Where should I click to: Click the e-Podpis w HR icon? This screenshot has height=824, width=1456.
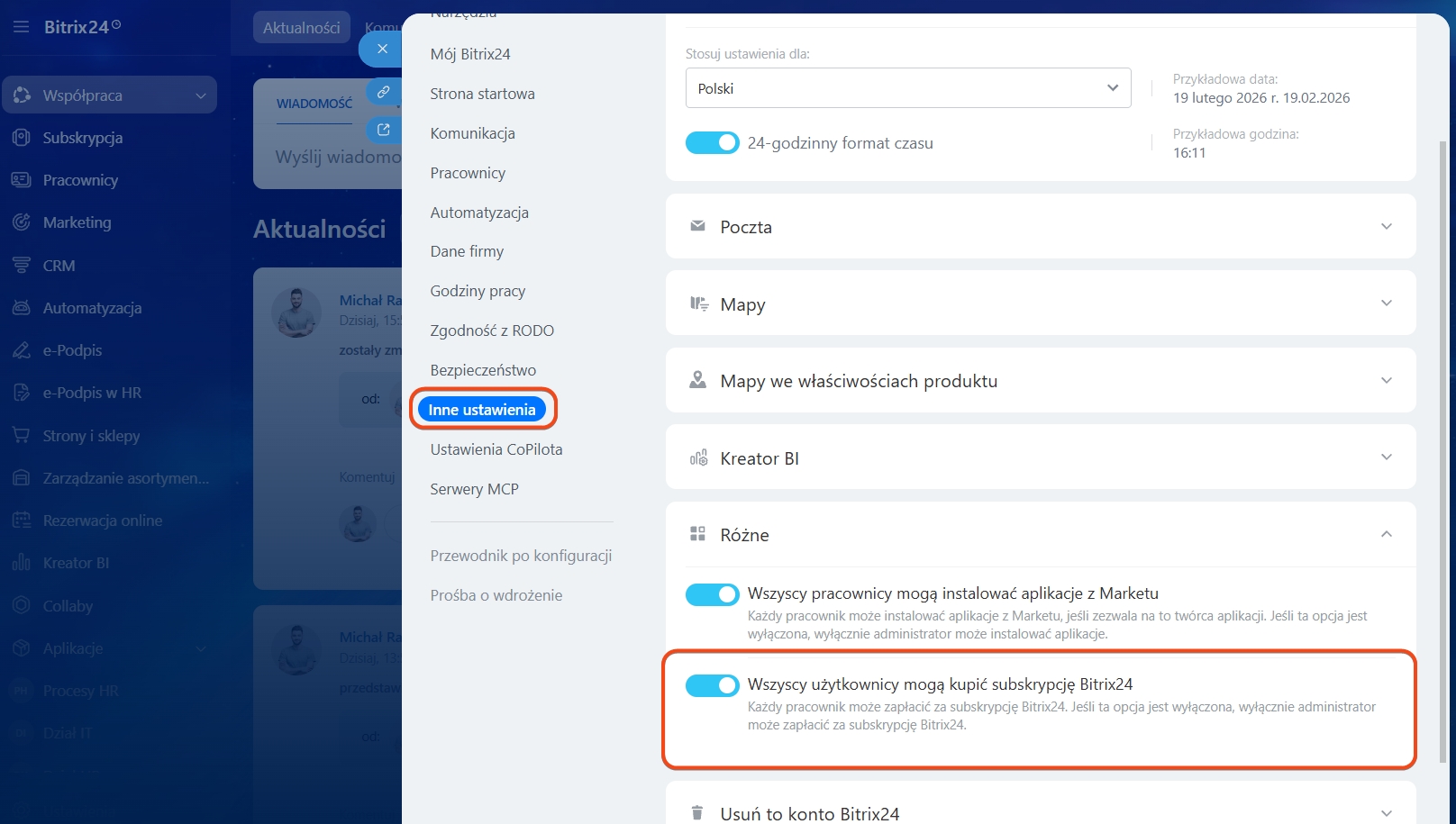(22, 393)
